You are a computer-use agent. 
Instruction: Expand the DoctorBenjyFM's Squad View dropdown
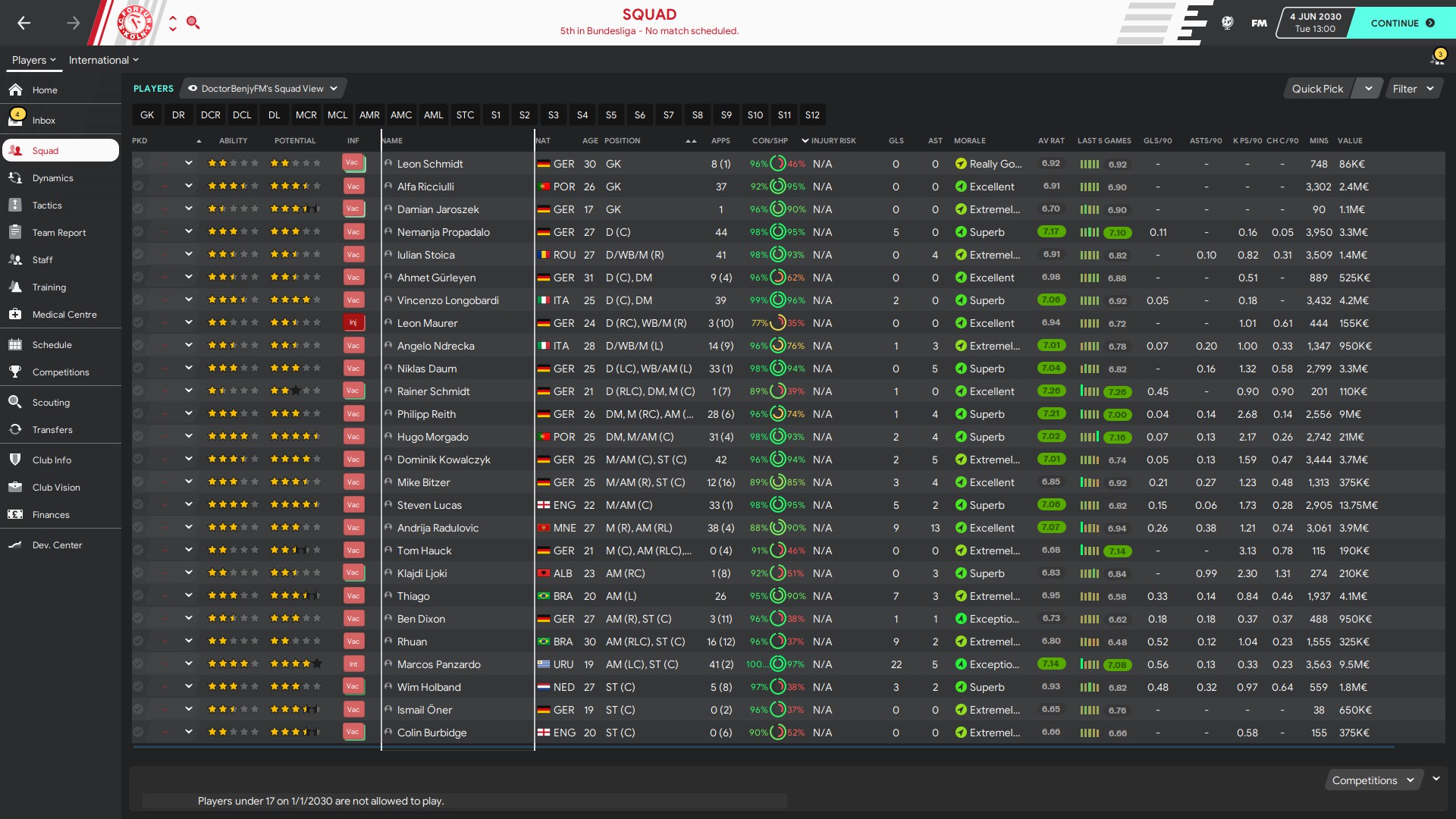coord(262,89)
